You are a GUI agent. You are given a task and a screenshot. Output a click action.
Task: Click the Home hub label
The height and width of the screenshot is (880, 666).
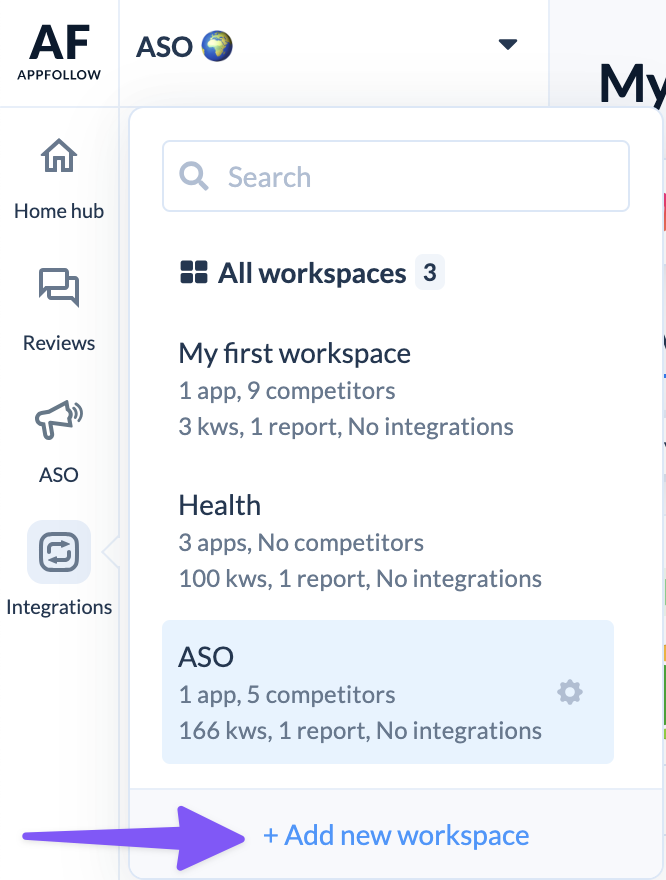pyautogui.click(x=59, y=211)
